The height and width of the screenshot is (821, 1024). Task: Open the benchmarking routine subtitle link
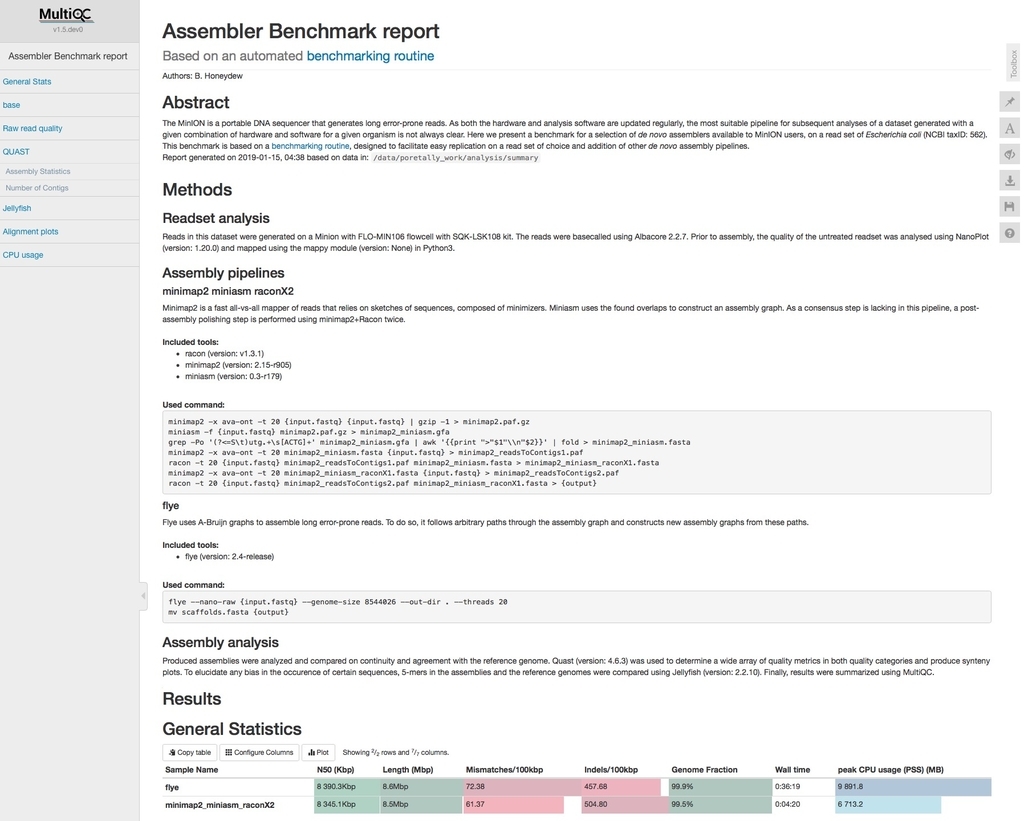[370, 56]
